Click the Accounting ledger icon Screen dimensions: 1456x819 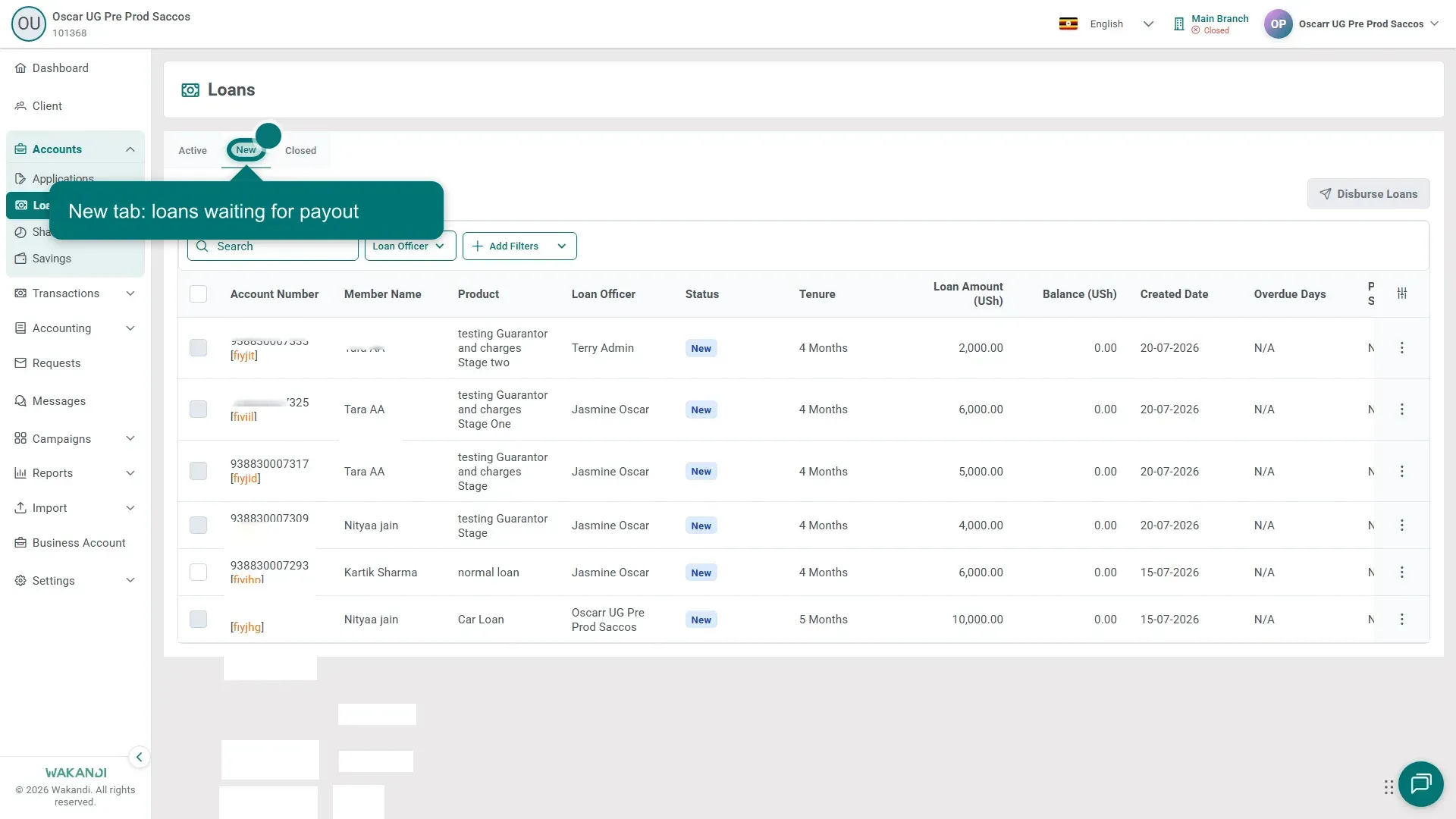coord(20,328)
